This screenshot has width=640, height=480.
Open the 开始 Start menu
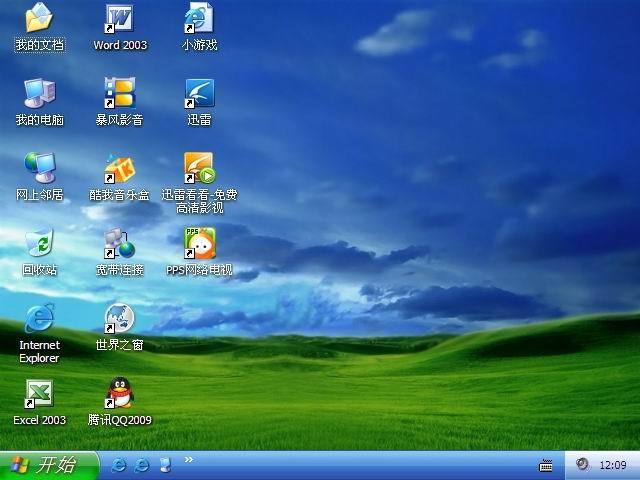48,465
